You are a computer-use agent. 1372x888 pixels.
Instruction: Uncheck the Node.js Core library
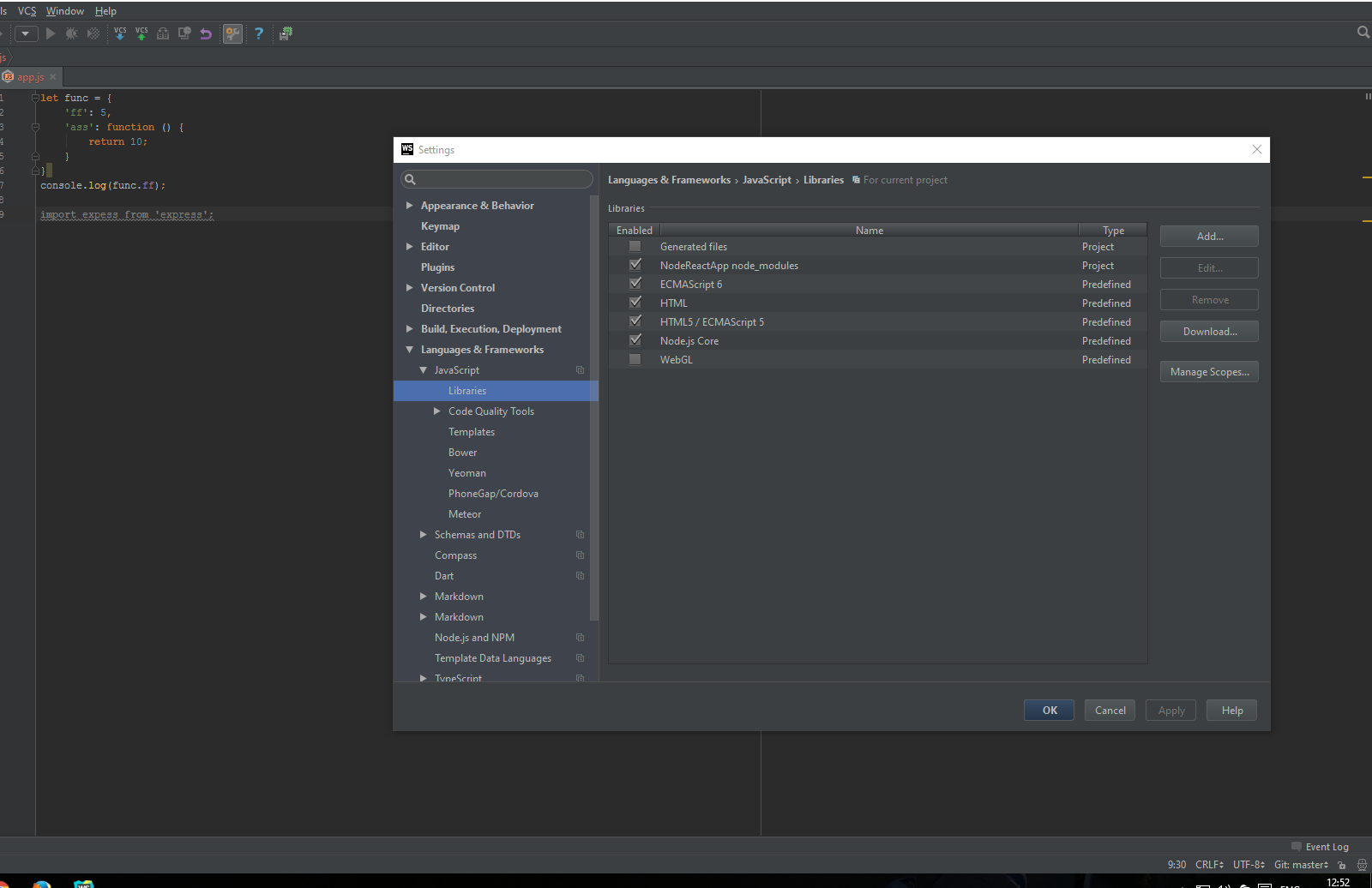pyautogui.click(x=635, y=341)
